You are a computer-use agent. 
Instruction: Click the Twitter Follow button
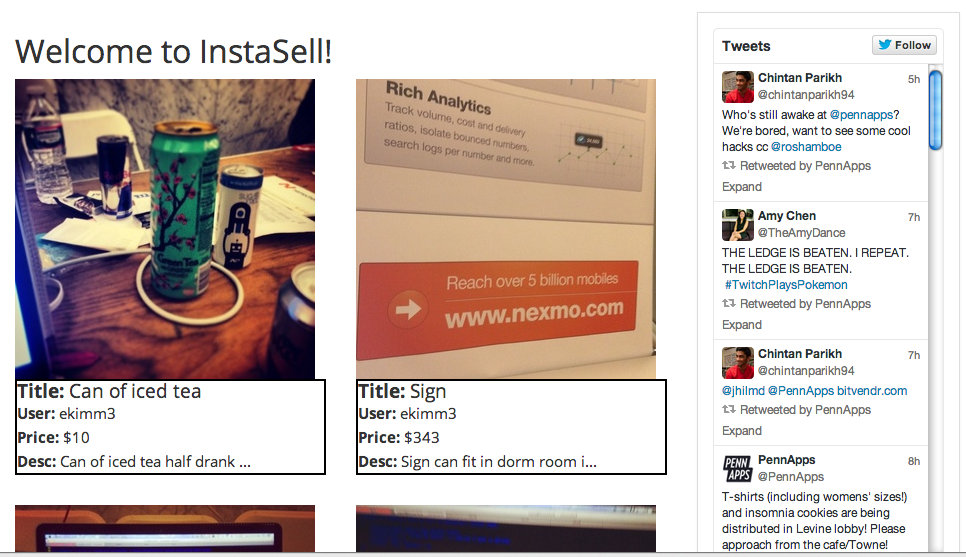(904, 45)
